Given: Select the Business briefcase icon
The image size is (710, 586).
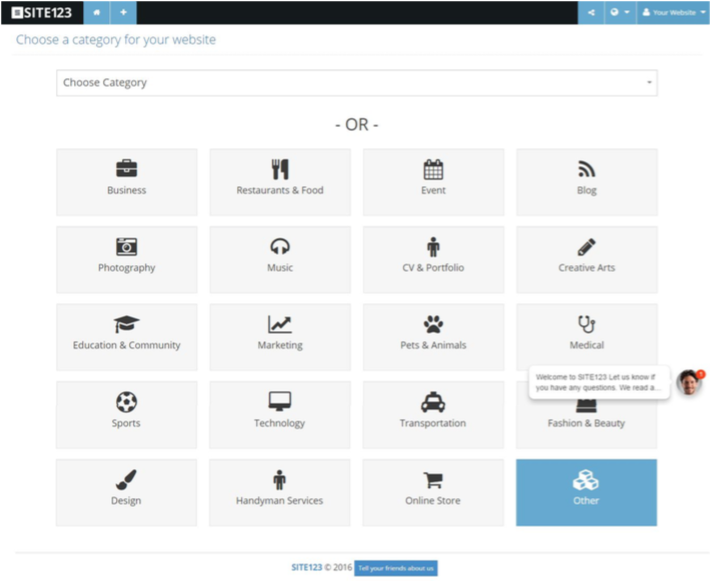Looking at the screenshot, I should point(126,169).
